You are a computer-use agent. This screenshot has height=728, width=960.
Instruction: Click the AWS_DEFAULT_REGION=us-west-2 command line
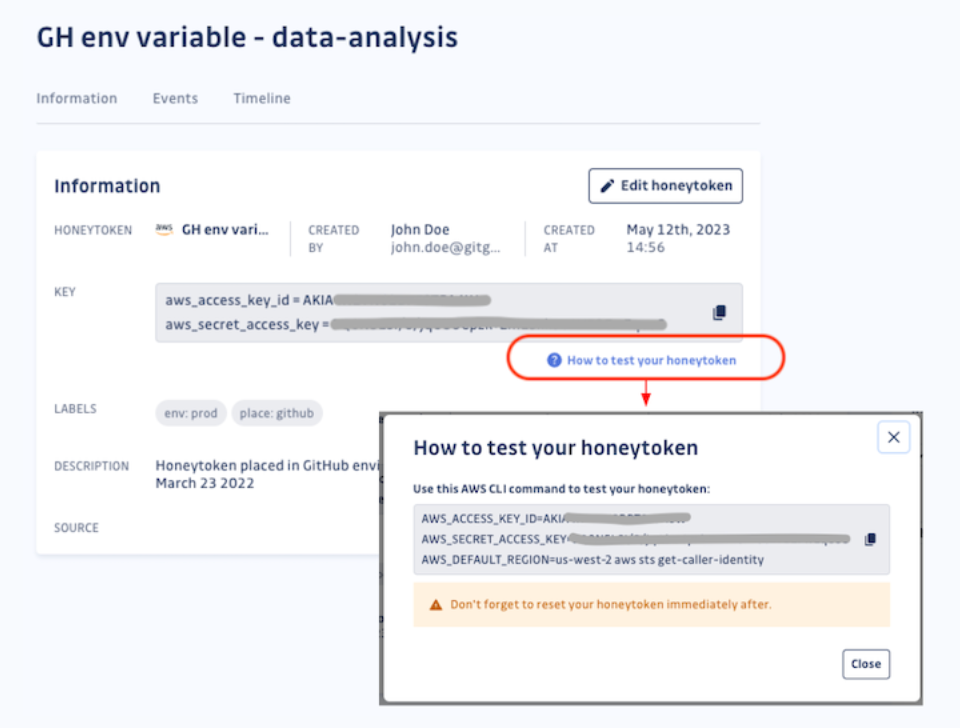(x=592, y=560)
